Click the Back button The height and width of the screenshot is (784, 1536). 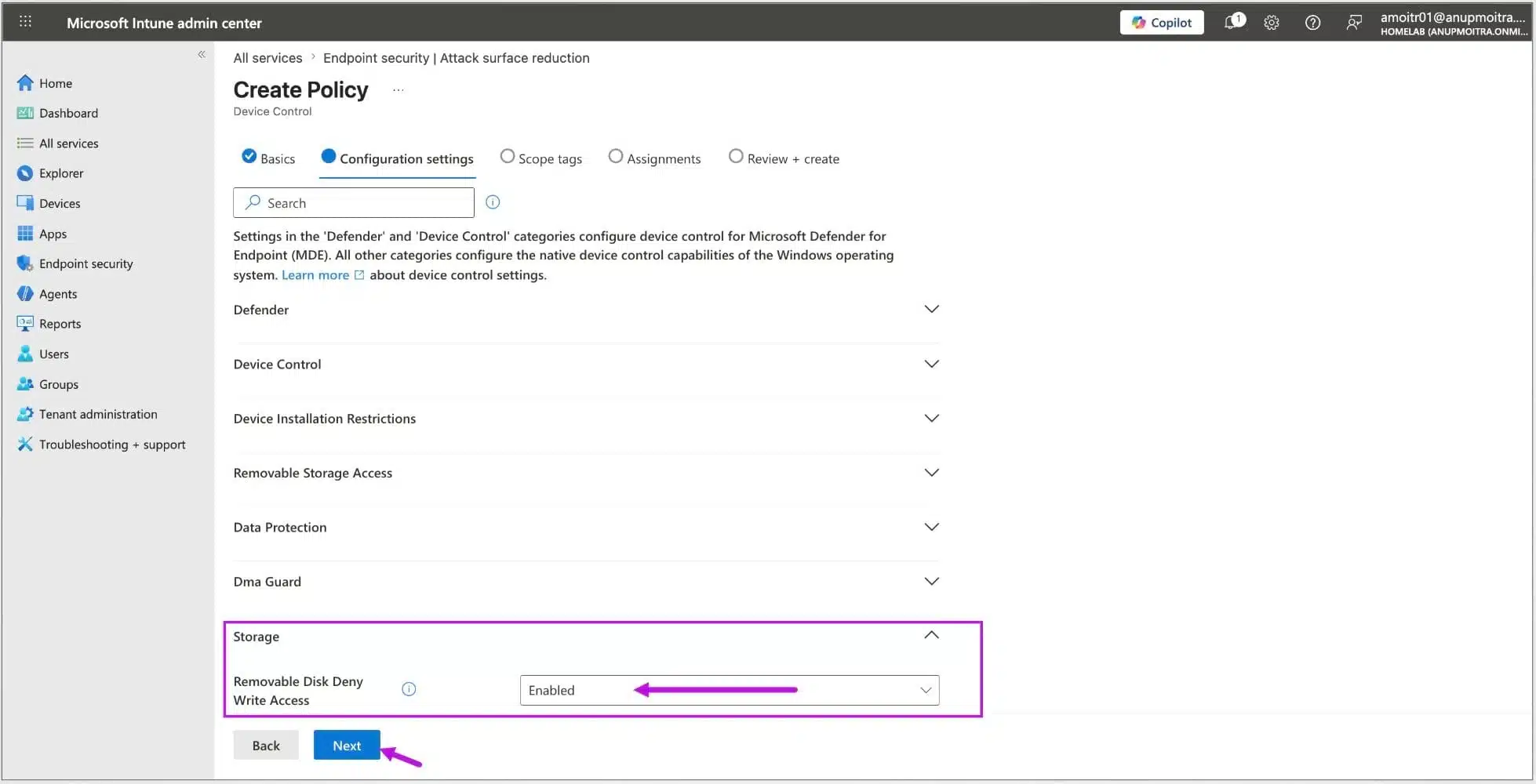coord(266,746)
